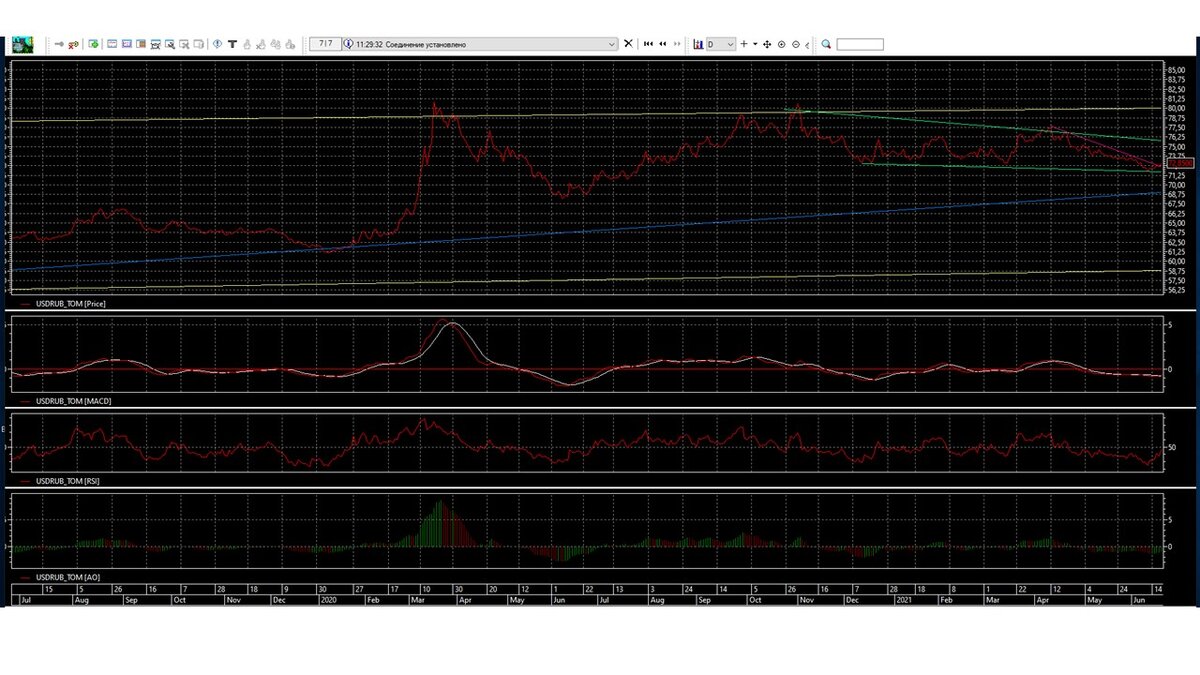The height and width of the screenshot is (675, 1200).
Task: Click the application logo icon at top left
Action: pyautogui.click(x=22, y=44)
